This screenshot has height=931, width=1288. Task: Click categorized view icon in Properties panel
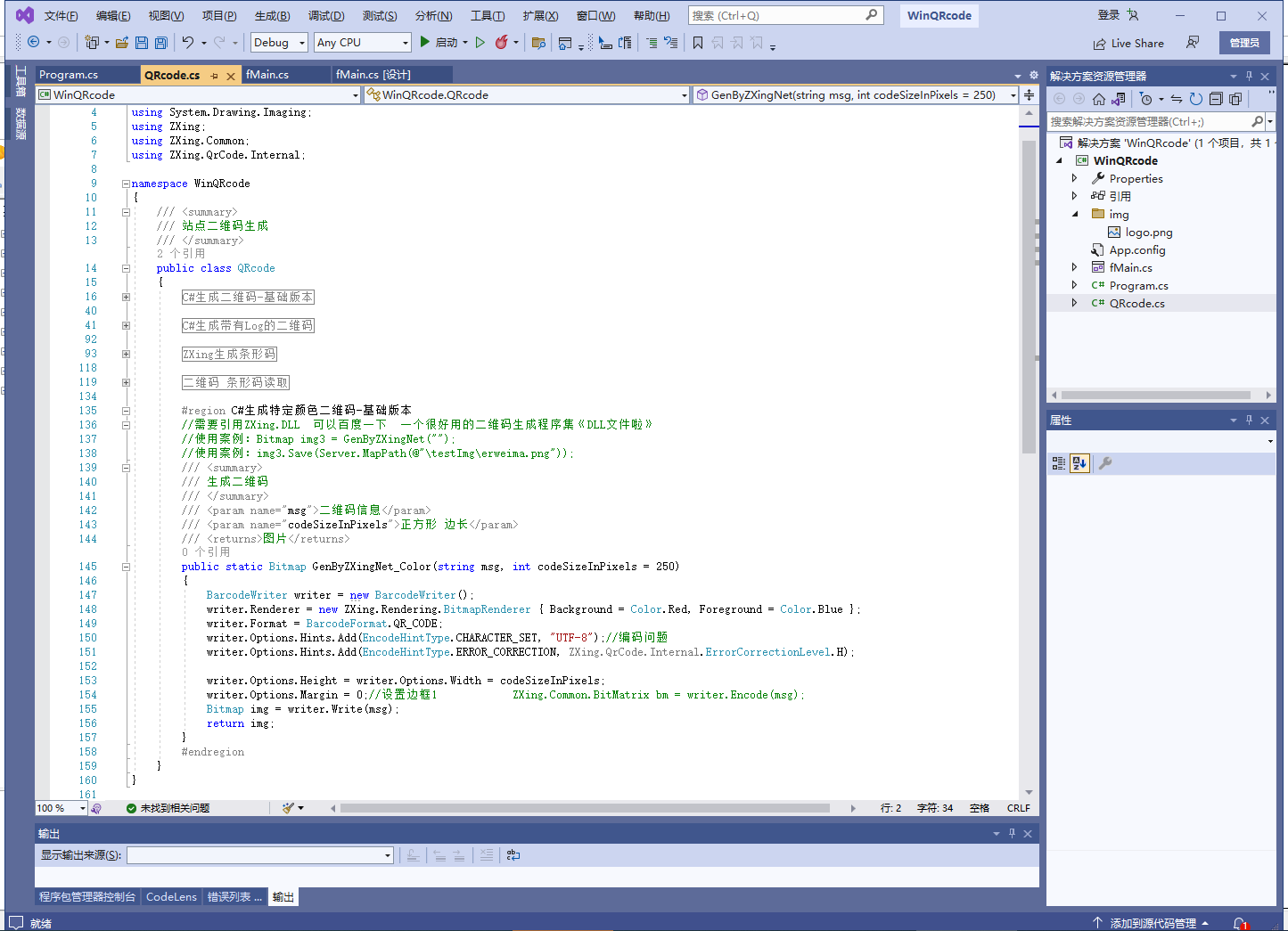(x=1059, y=463)
